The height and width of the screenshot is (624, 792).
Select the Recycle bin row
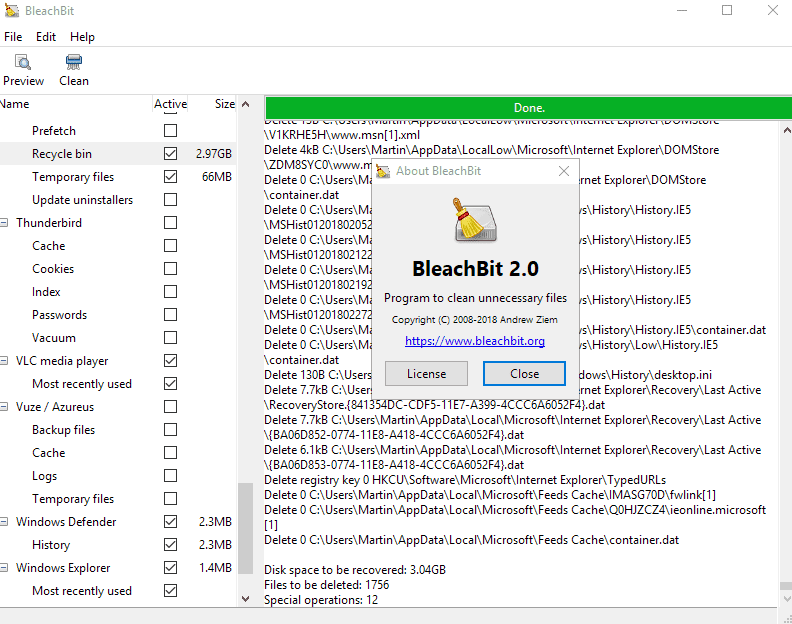tap(118, 154)
